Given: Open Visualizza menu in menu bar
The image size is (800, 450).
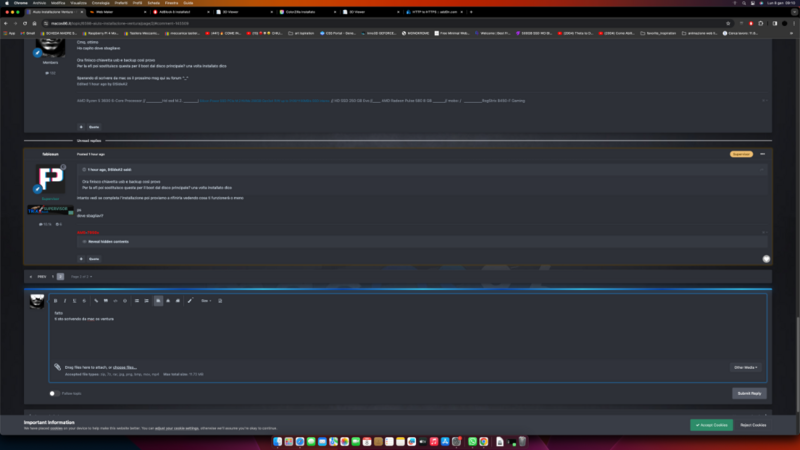Looking at the screenshot, I should [x=78, y=3].
